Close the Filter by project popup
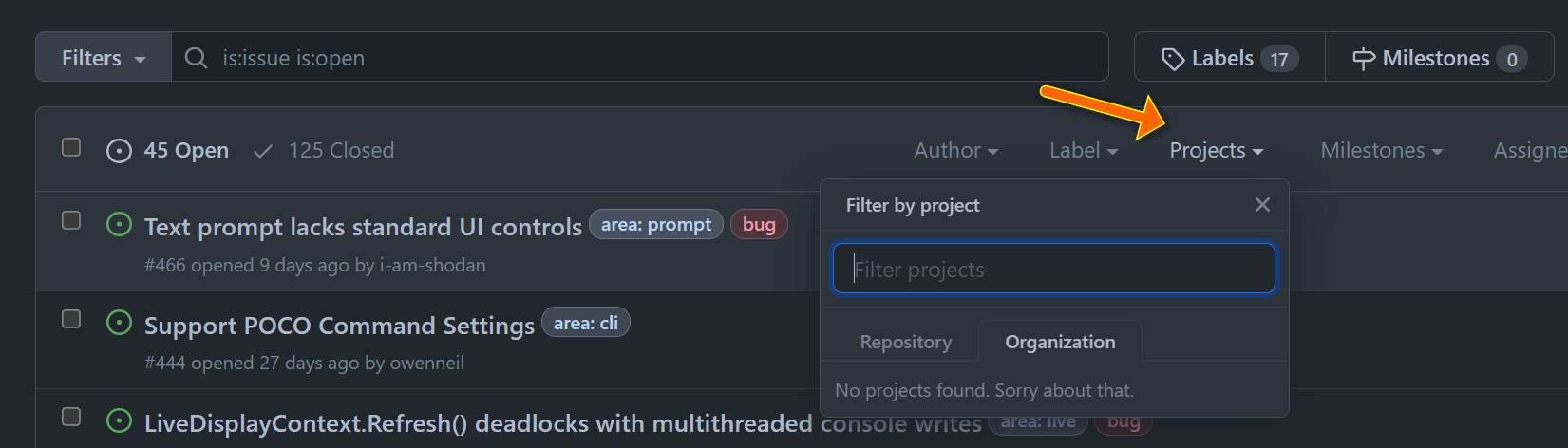The image size is (1568, 448). [x=1262, y=205]
